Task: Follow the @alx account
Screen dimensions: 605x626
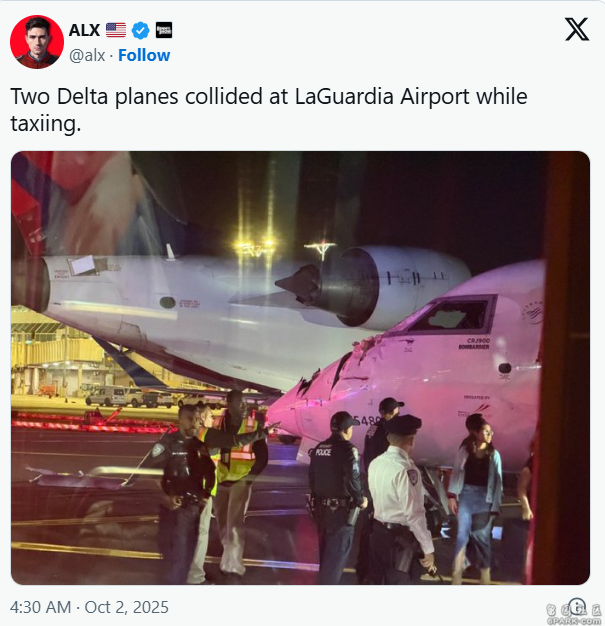Action: click(x=144, y=55)
